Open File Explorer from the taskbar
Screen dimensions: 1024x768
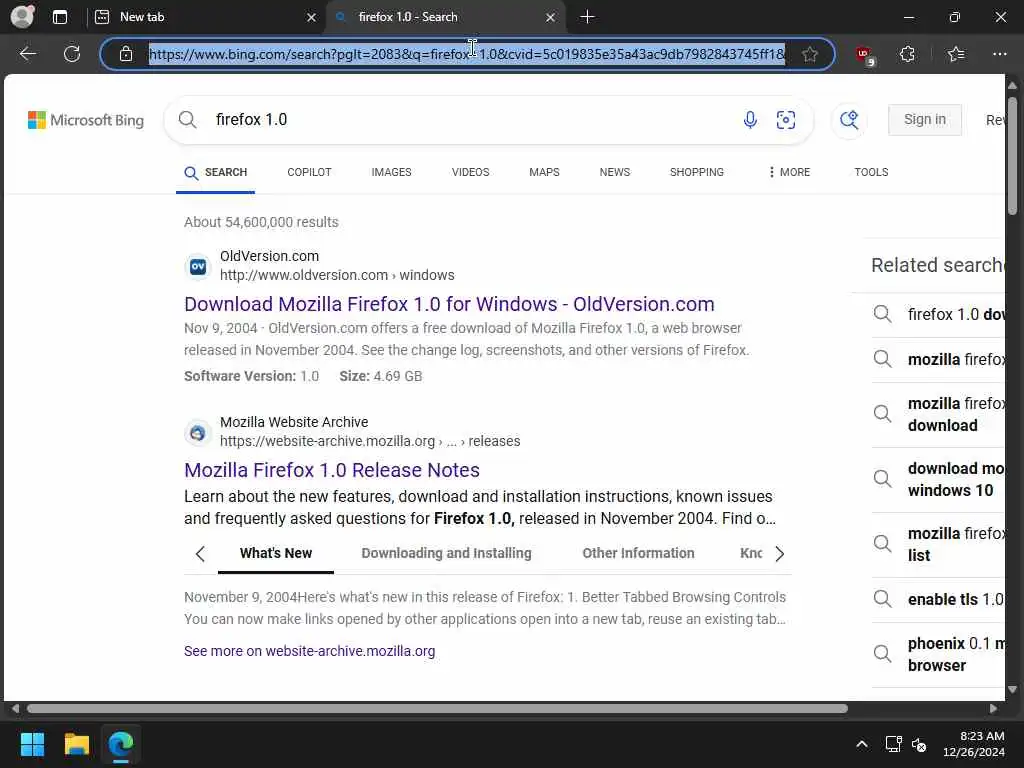point(76,744)
